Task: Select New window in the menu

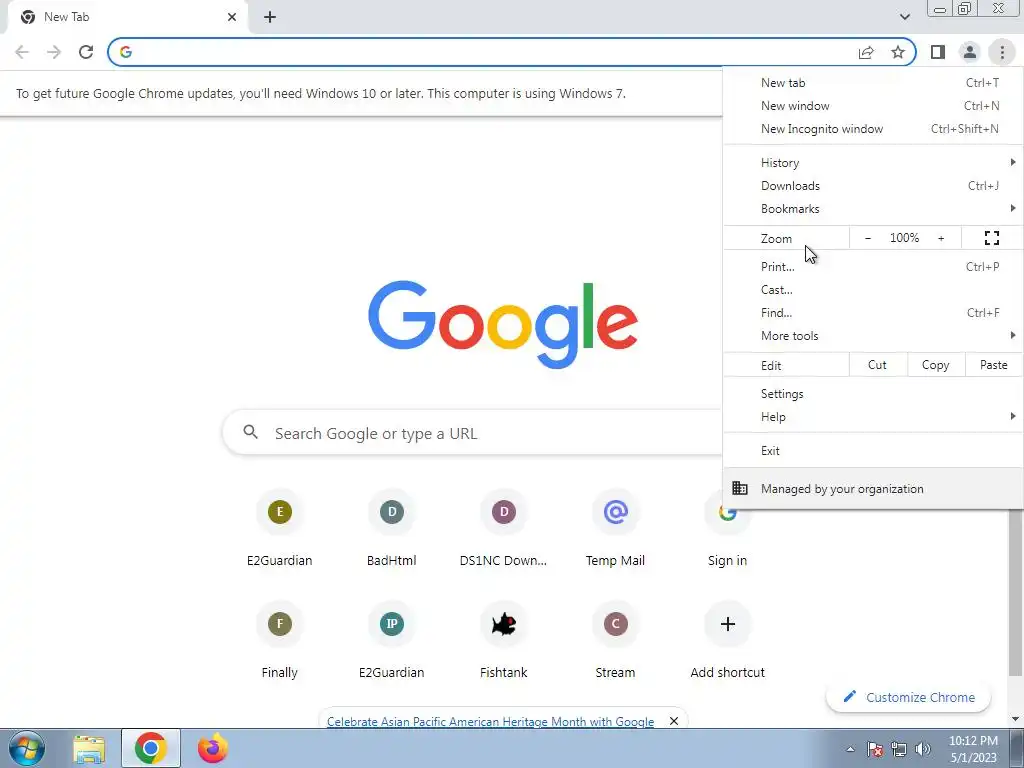Action: [x=873, y=106]
